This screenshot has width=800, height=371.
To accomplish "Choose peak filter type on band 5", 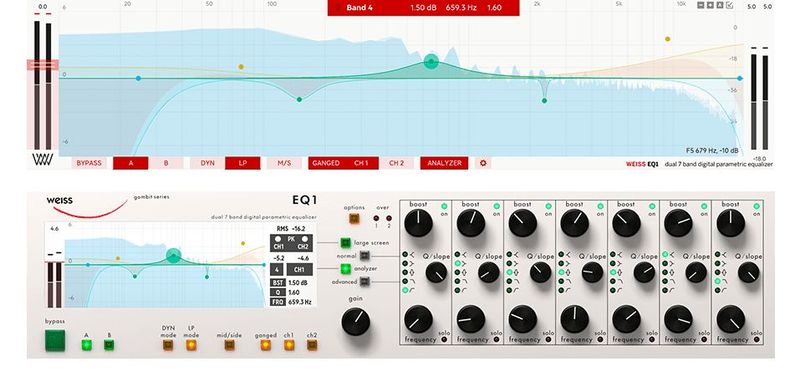I will 613,273.
